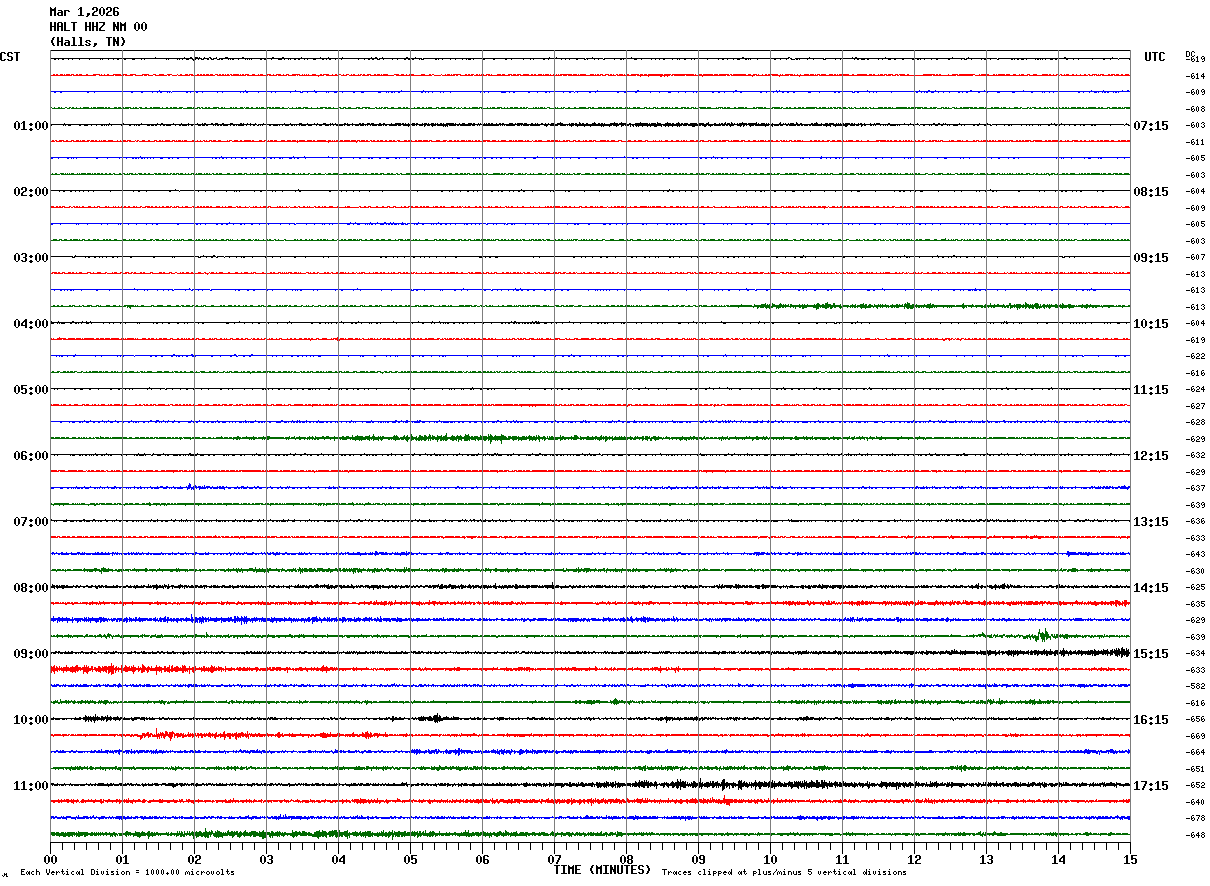Click the 'CST' timezone label

(x=10, y=57)
